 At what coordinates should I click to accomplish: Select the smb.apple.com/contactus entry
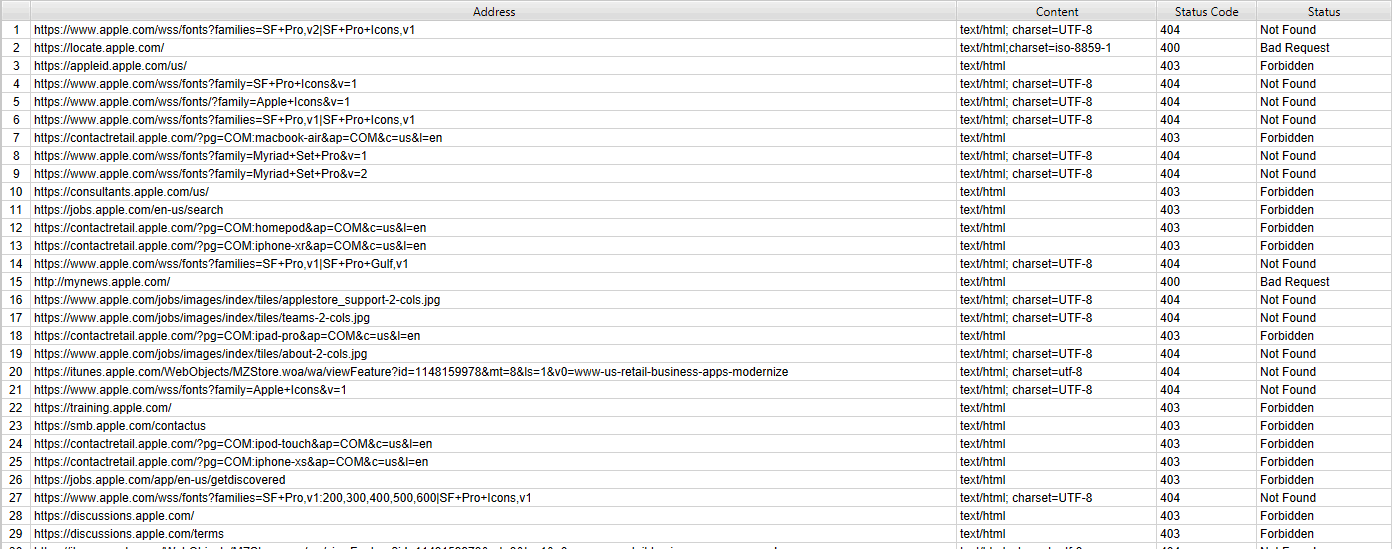[x=119, y=426]
